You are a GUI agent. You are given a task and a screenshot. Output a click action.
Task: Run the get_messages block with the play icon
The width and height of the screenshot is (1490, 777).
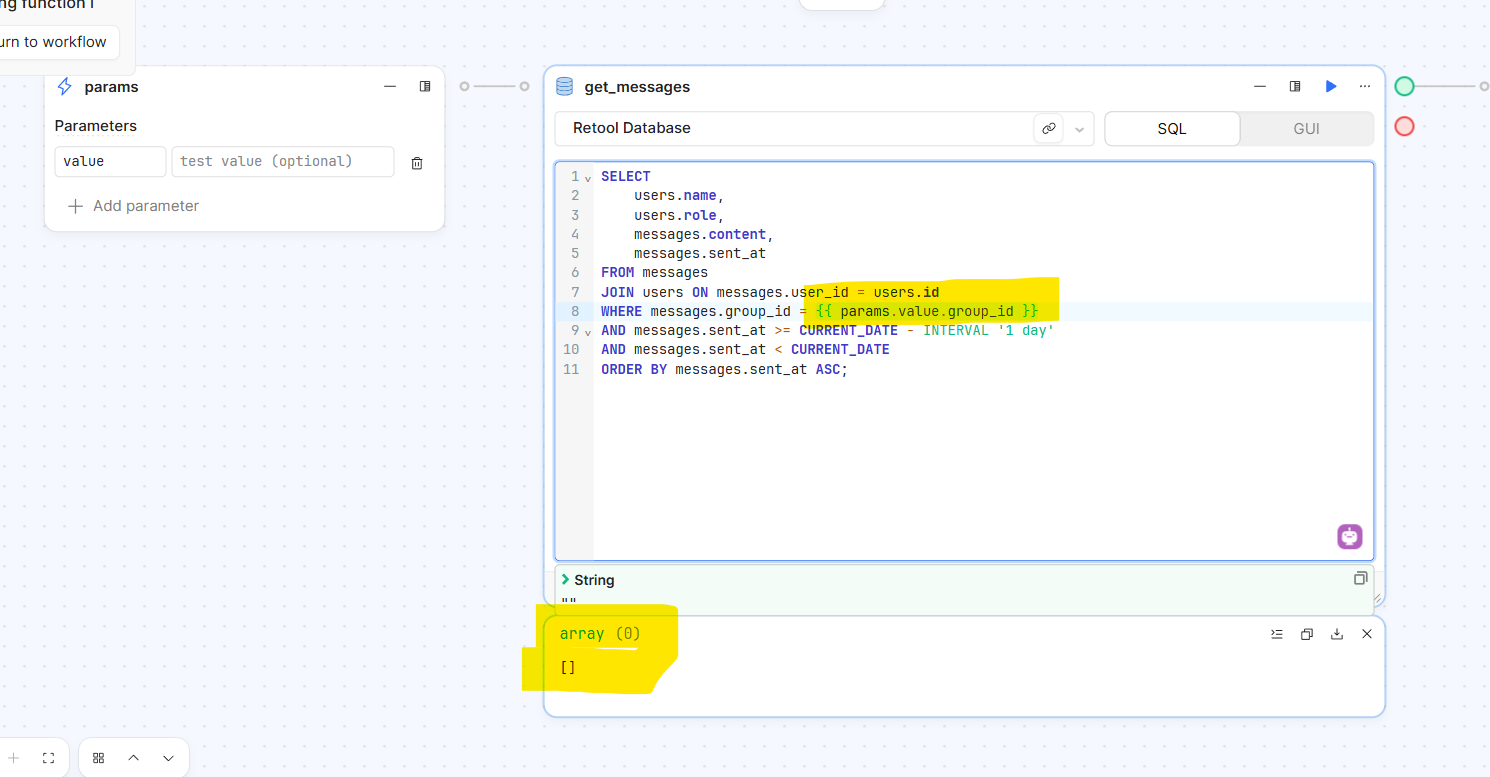1331,87
